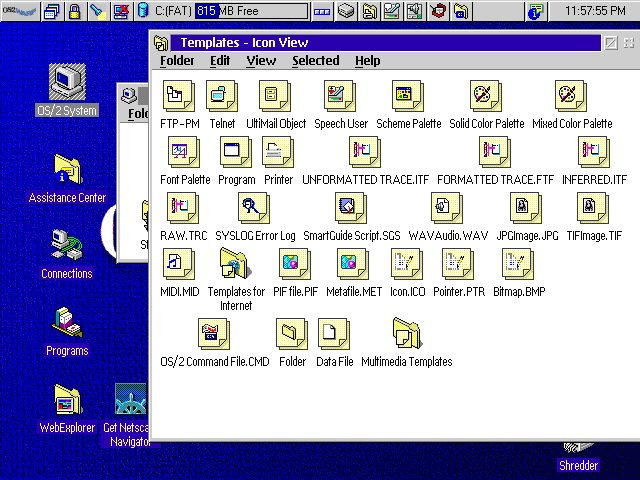Select the Folder template icon
Viewport: 640px width, 480px height.
coord(292,334)
